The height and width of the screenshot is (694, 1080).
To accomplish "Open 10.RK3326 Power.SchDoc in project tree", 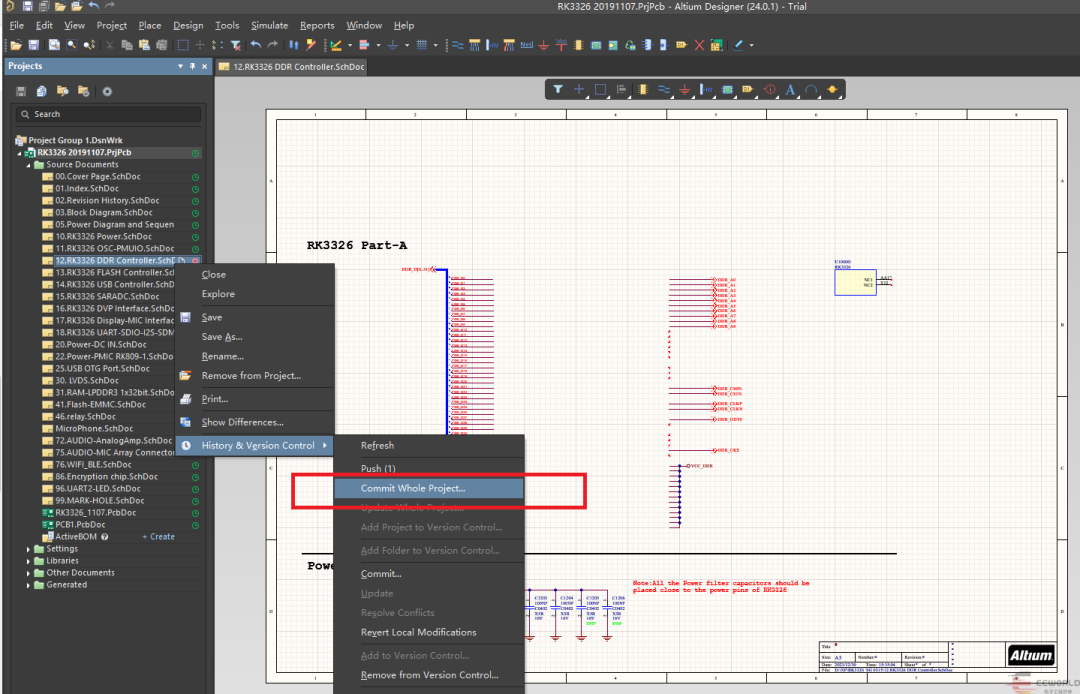I will tap(103, 236).
